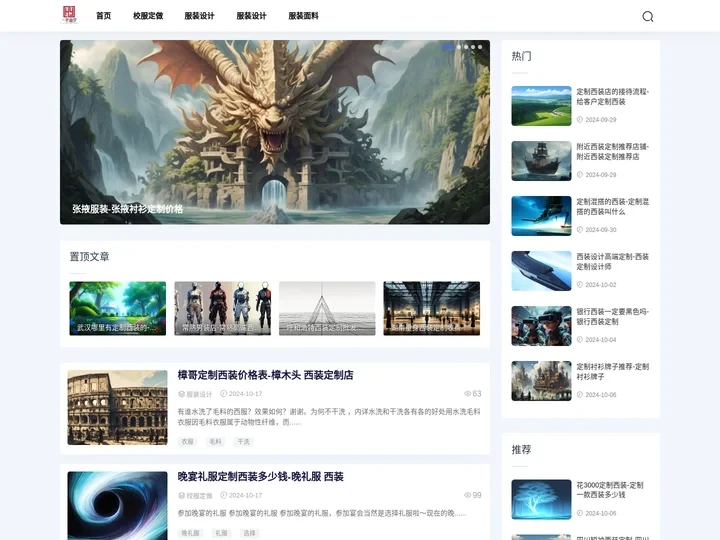Open recommended post 花3000定制西装

click(x=610, y=490)
